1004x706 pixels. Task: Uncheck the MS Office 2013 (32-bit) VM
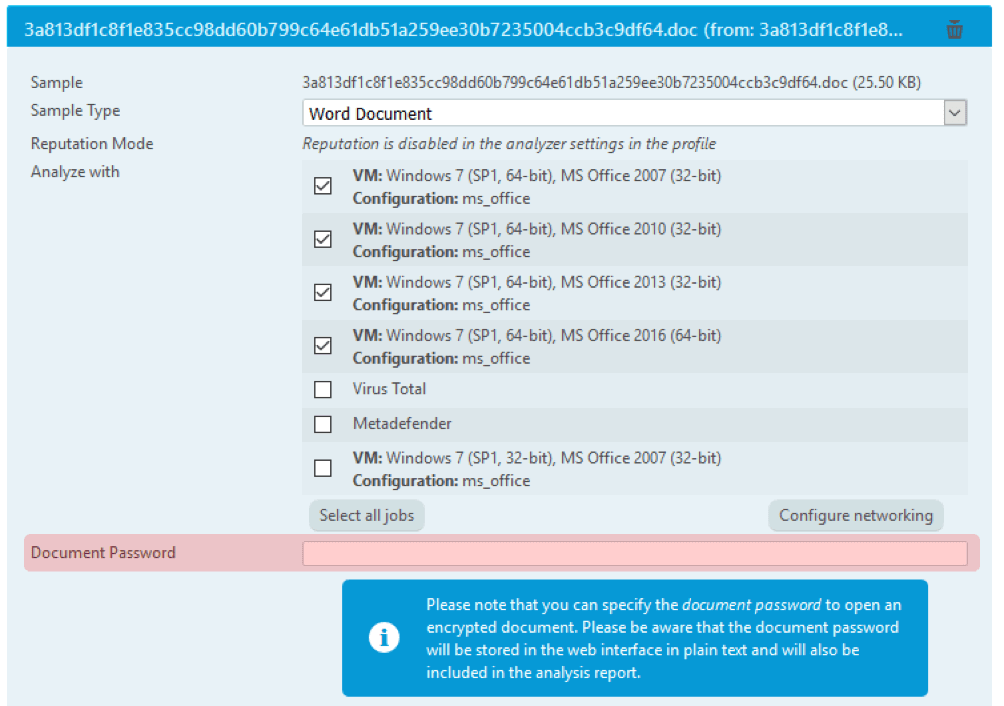click(x=323, y=293)
